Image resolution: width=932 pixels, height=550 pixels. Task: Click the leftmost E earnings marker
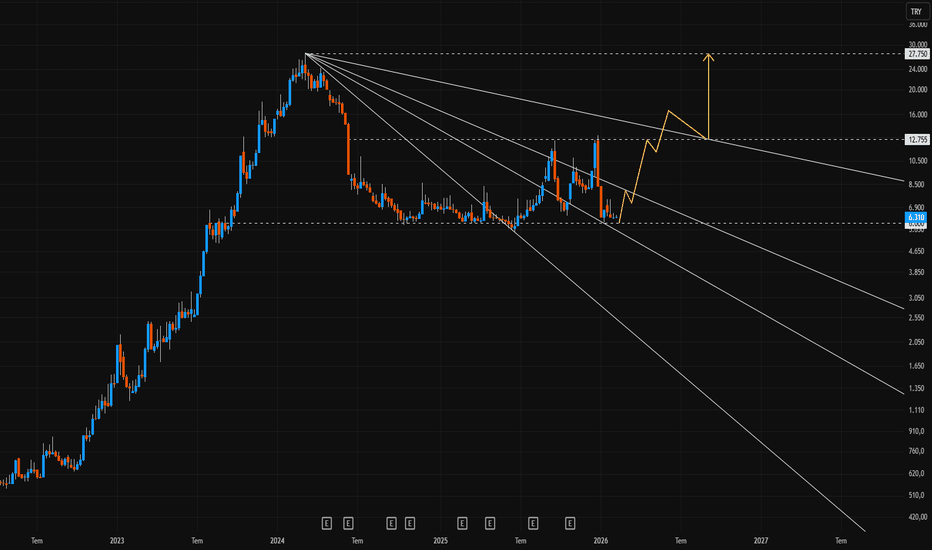point(326,523)
